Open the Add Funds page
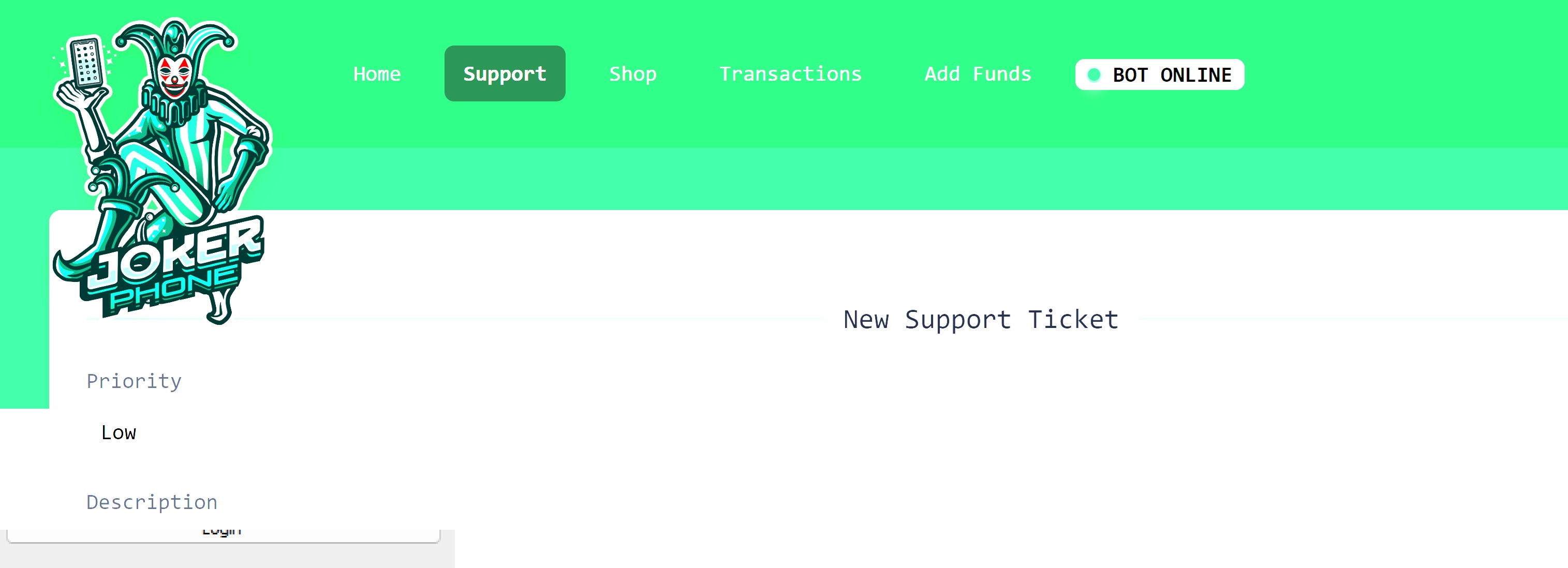The width and height of the screenshot is (1568, 568). 978,73
